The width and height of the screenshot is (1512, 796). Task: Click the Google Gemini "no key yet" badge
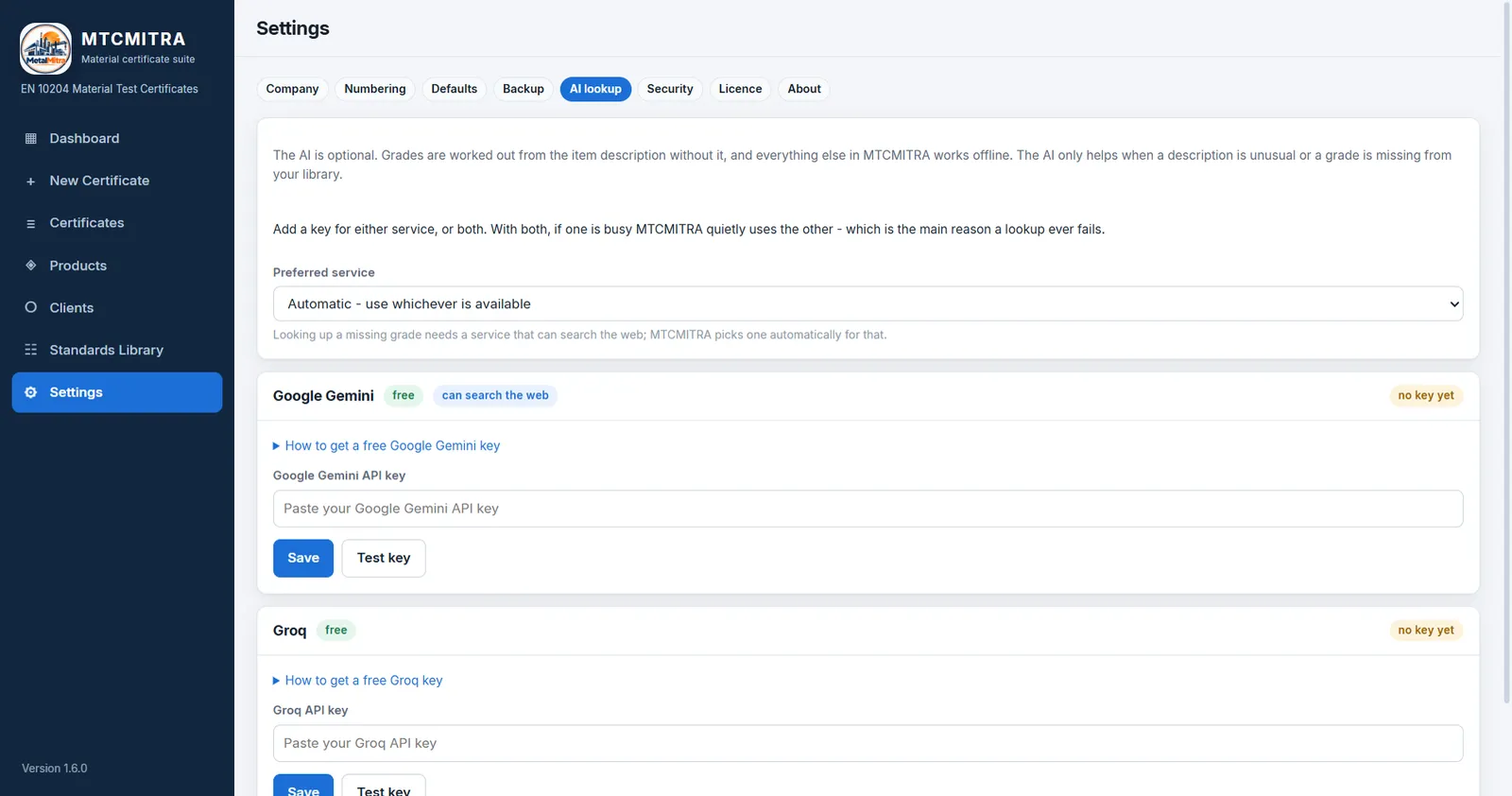pyautogui.click(x=1426, y=395)
